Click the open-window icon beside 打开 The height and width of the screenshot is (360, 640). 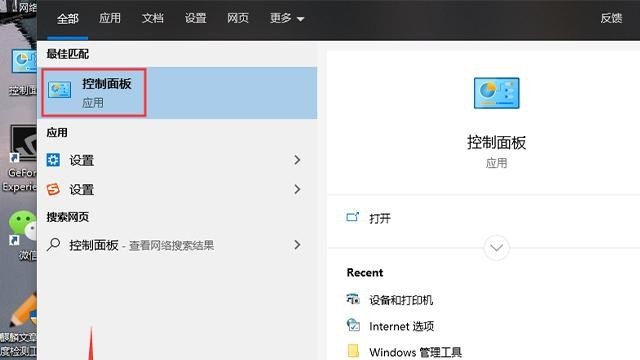[353, 217]
